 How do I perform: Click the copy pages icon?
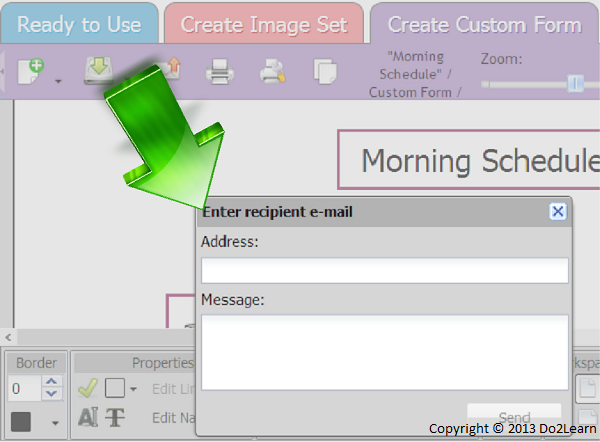click(324, 71)
